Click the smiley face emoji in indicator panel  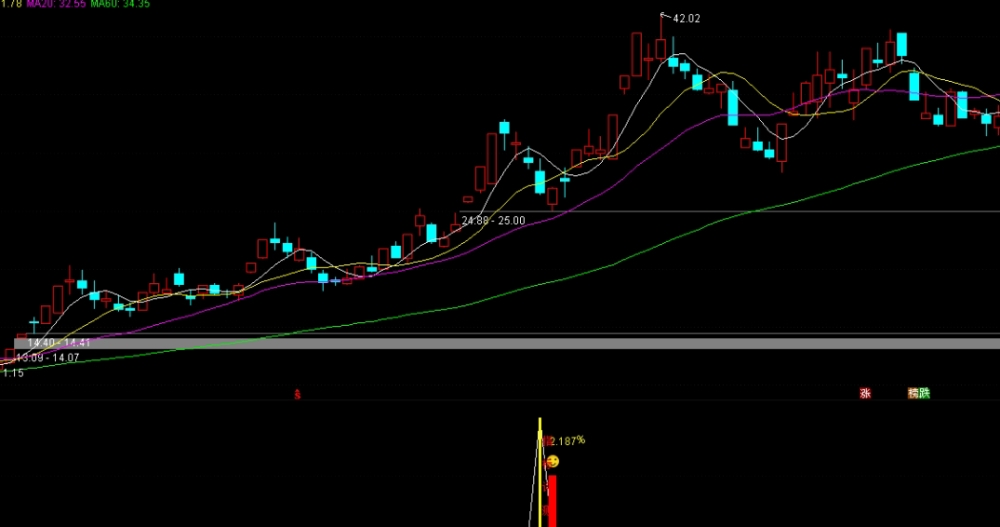[x=553, y=461]
